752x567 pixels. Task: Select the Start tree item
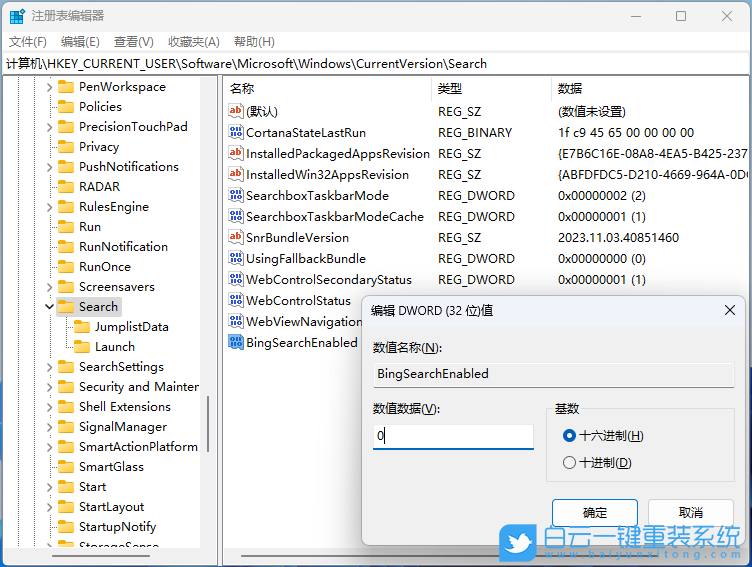click(92, 487)
